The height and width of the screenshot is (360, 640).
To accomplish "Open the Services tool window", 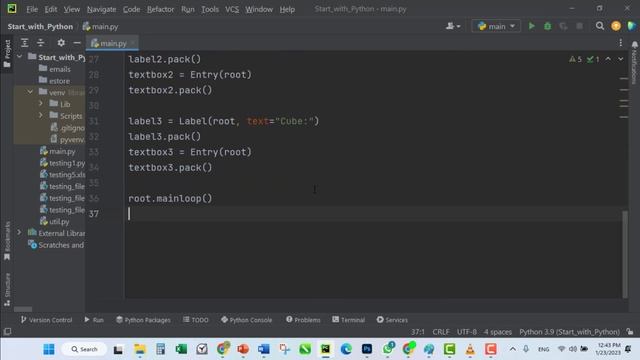I will coord(392,320).
